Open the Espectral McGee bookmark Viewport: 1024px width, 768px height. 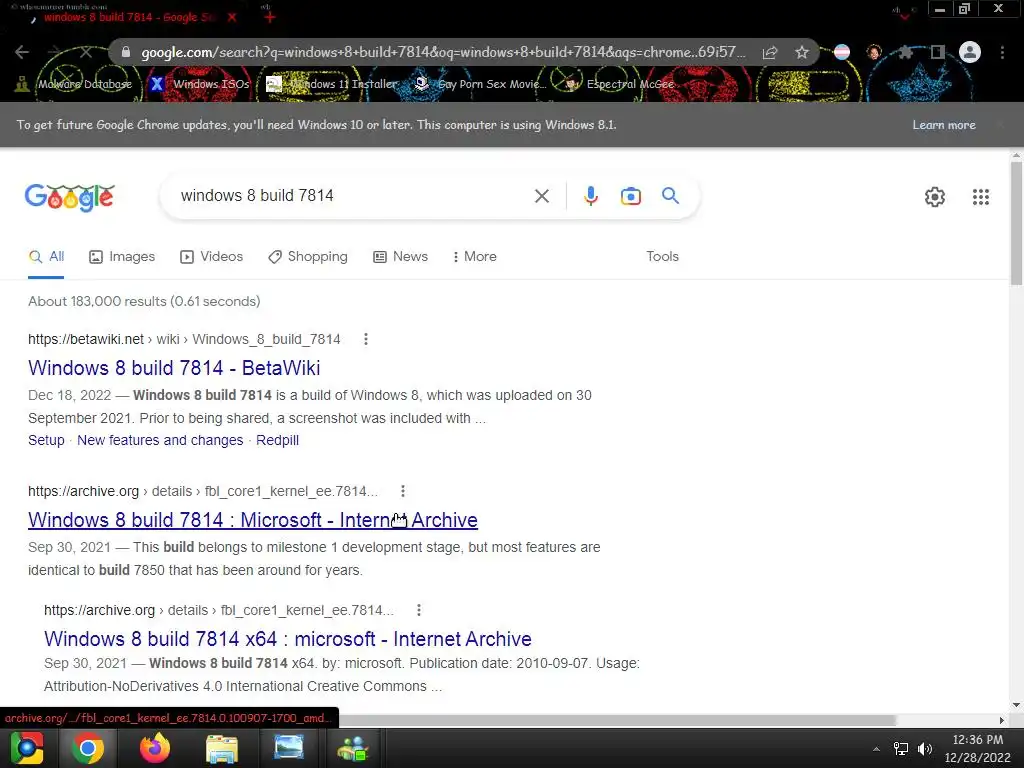(619, 84)
